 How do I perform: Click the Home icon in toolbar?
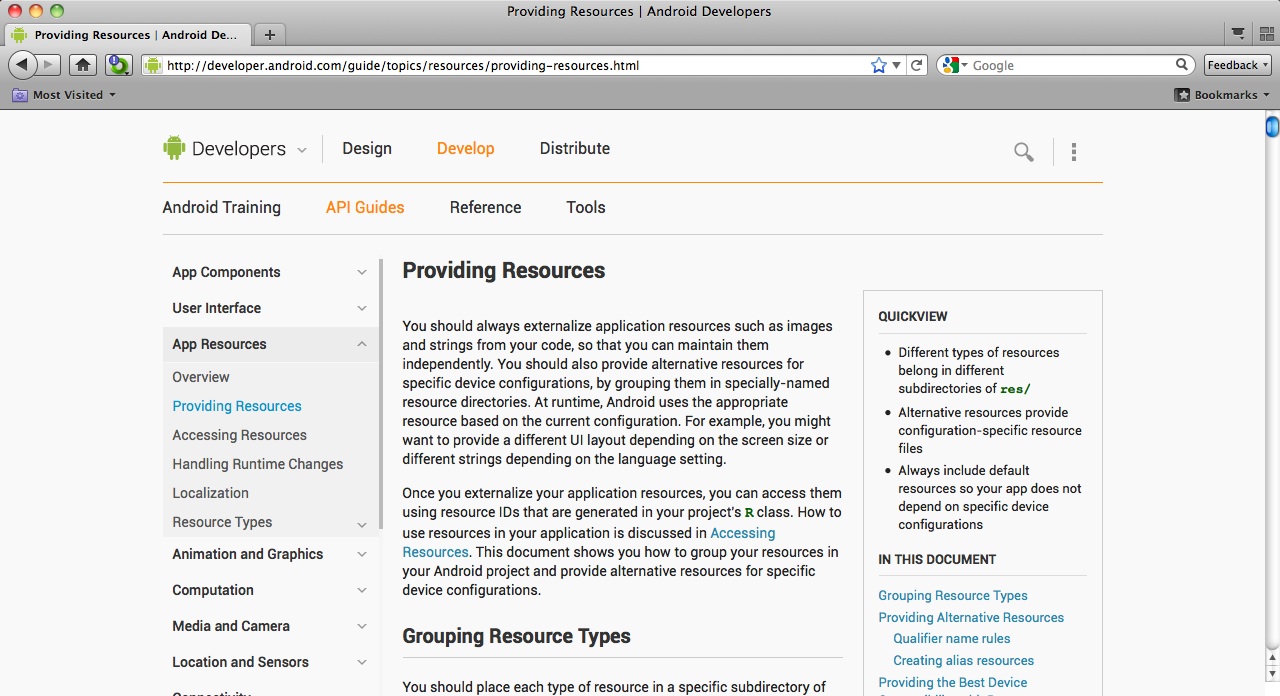click(83, 65)
